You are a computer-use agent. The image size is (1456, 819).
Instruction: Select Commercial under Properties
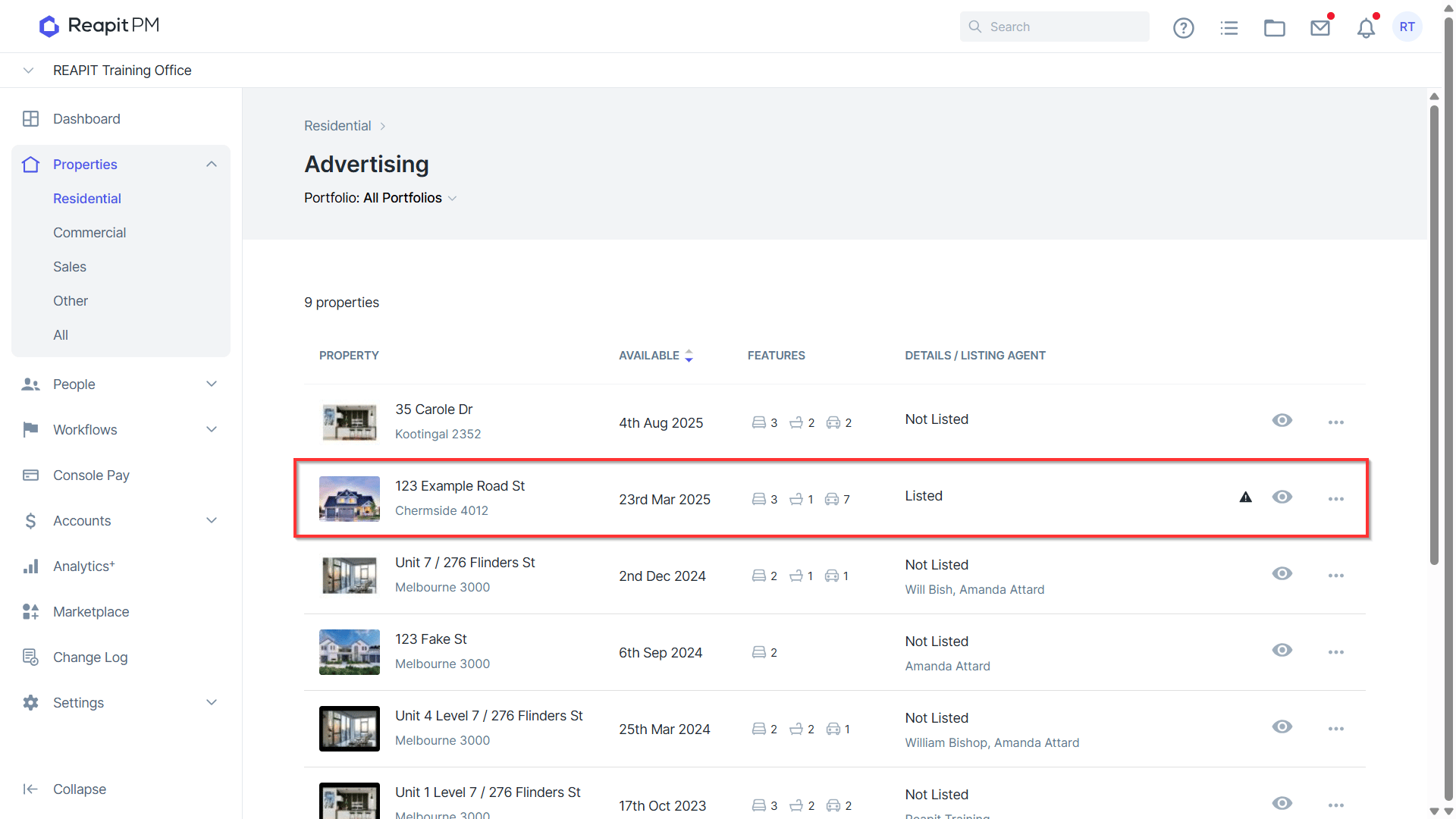89,233
